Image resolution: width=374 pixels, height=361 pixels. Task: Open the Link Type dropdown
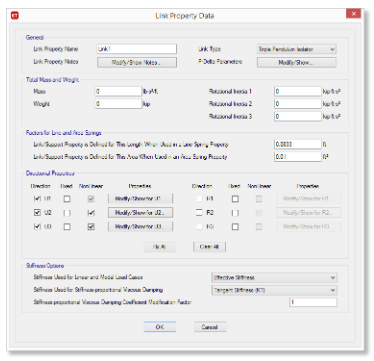pos(296,49)
